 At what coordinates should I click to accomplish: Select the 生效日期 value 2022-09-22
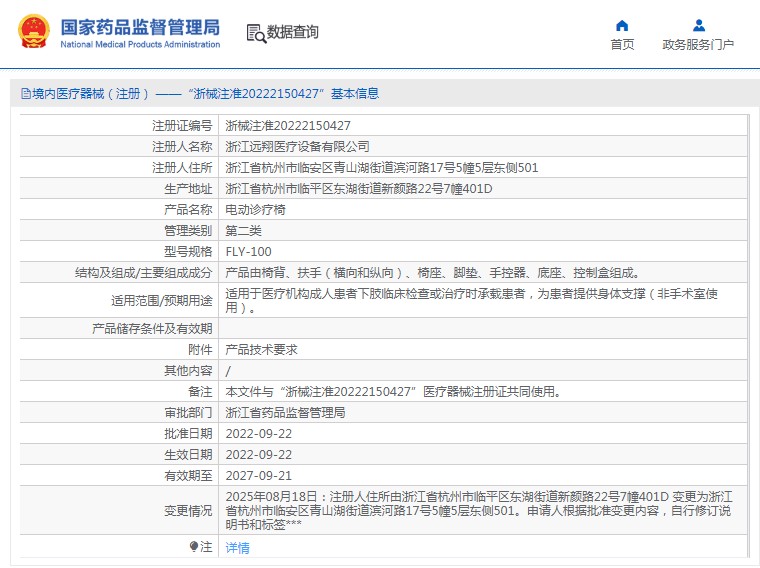[x=259, y=455]
